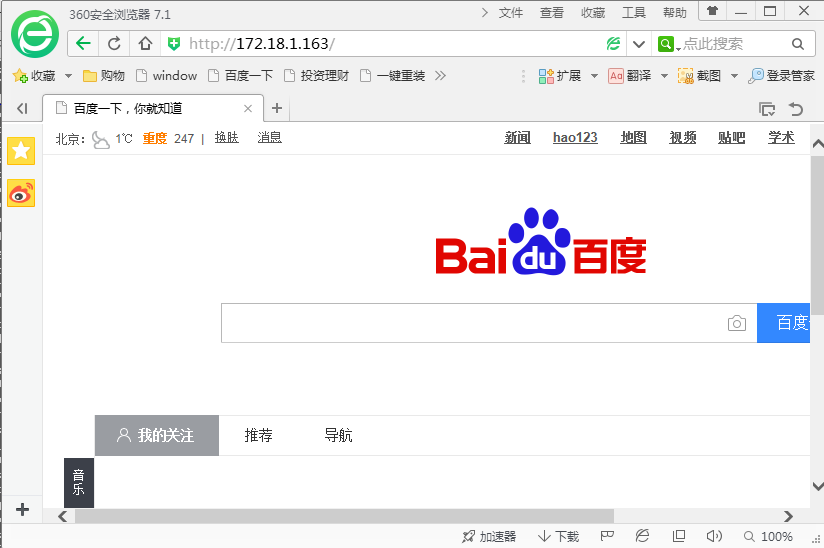Expand the 翻译 dropdown arrow
824x548 pixels.
(664, 76)
